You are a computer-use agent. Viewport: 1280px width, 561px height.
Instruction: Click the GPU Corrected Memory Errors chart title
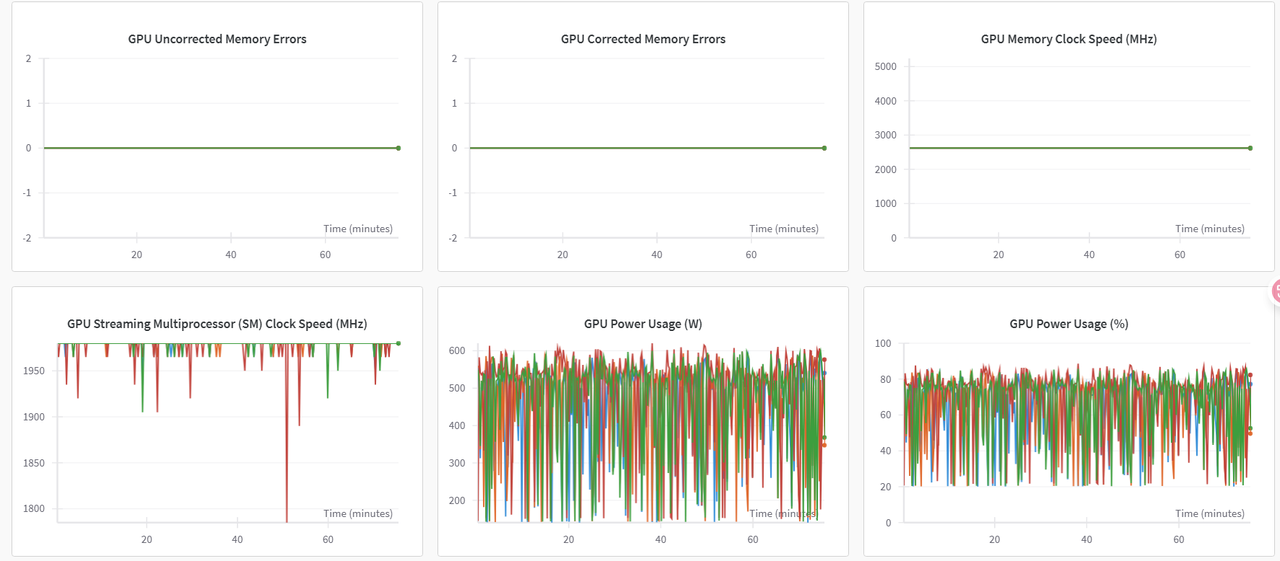coord(643,39)
